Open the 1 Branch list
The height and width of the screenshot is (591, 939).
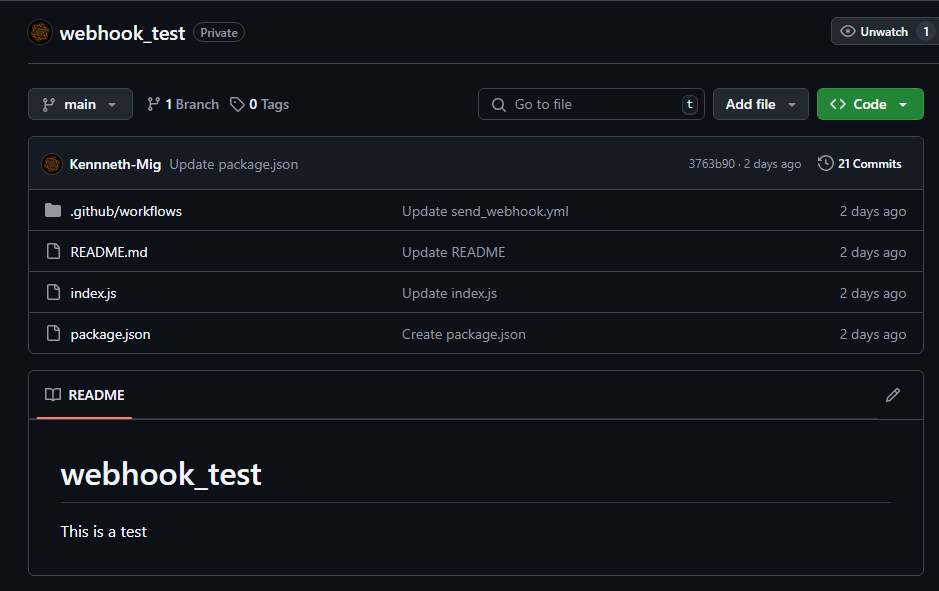coord(183,104)
